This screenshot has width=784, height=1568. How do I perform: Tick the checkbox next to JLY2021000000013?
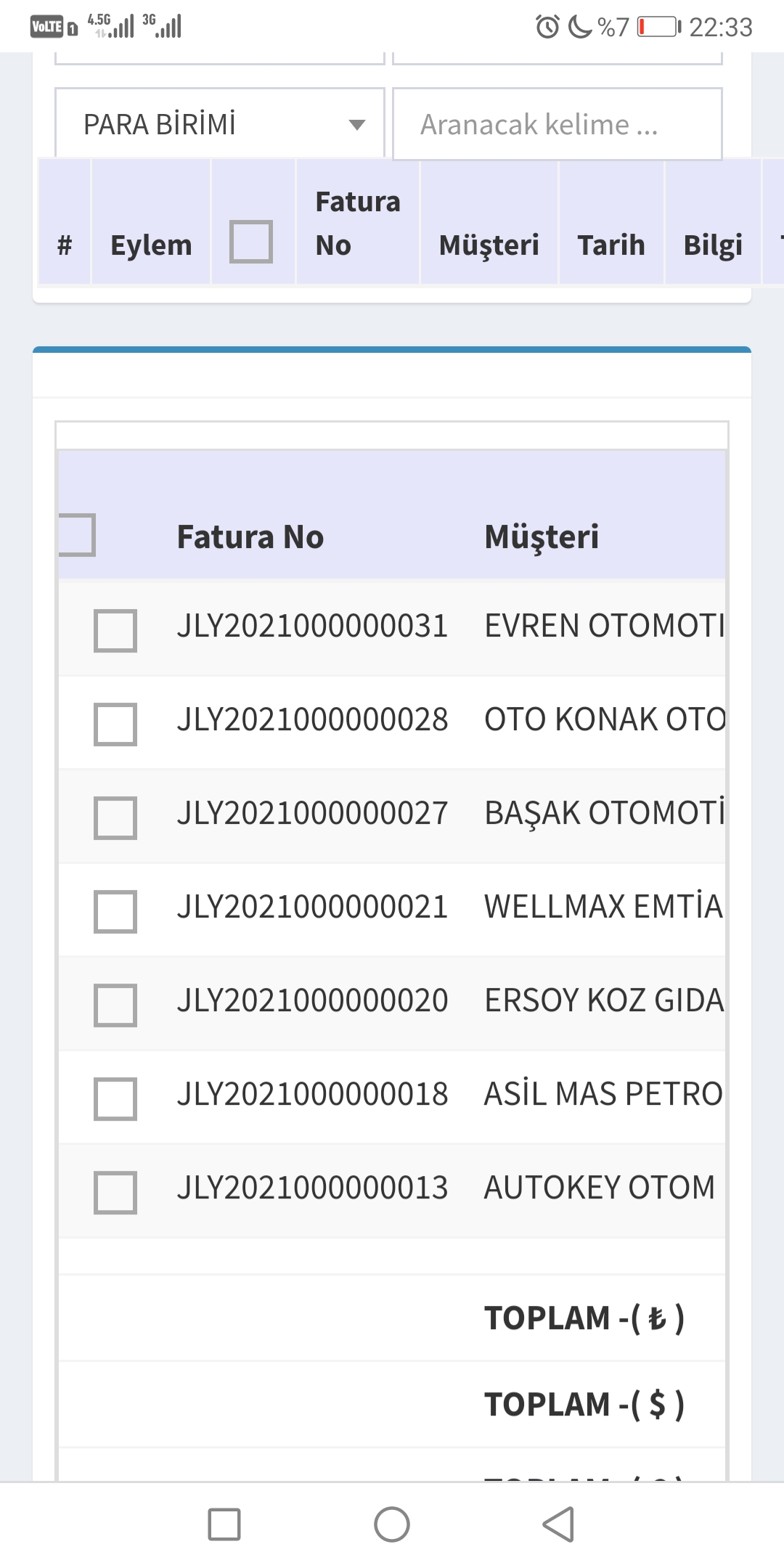pos(115,1192)
